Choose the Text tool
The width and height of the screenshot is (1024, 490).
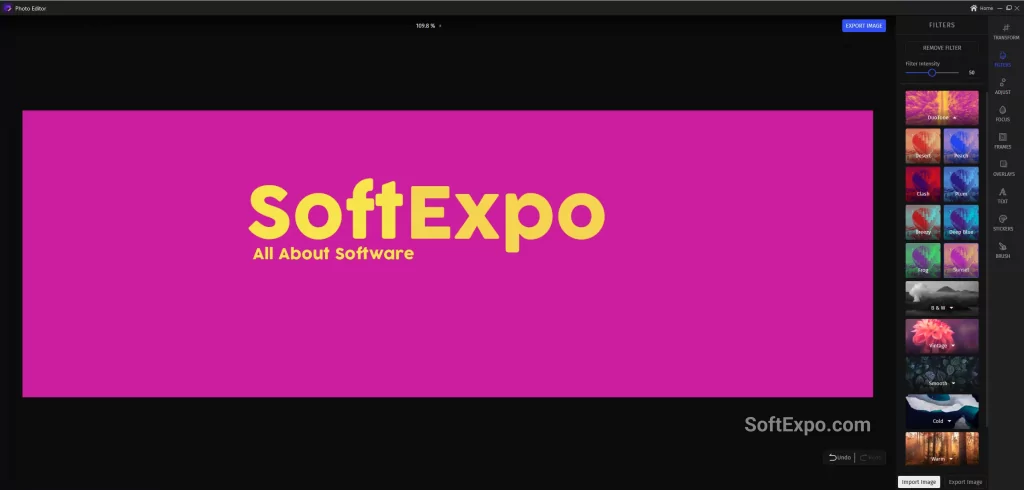[x=1002, y=194]
